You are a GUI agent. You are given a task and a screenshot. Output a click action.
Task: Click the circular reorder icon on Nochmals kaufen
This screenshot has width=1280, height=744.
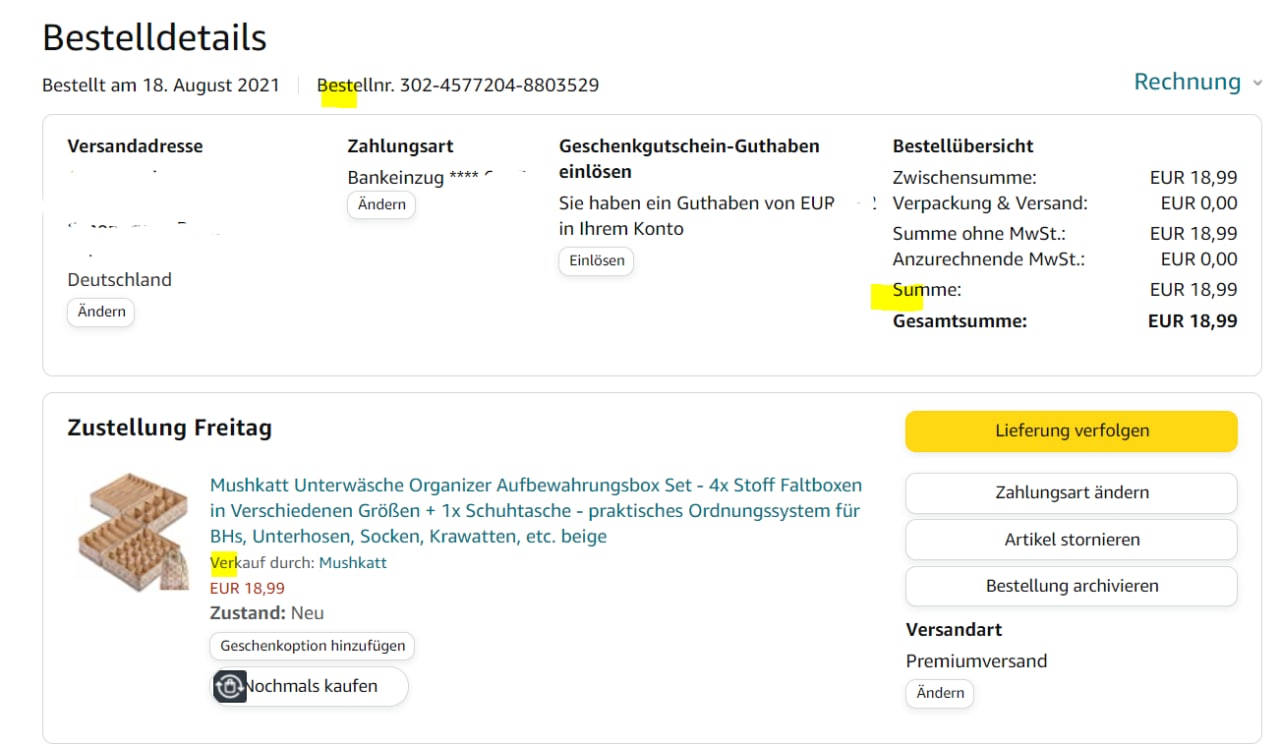click(x=230, y=687)
